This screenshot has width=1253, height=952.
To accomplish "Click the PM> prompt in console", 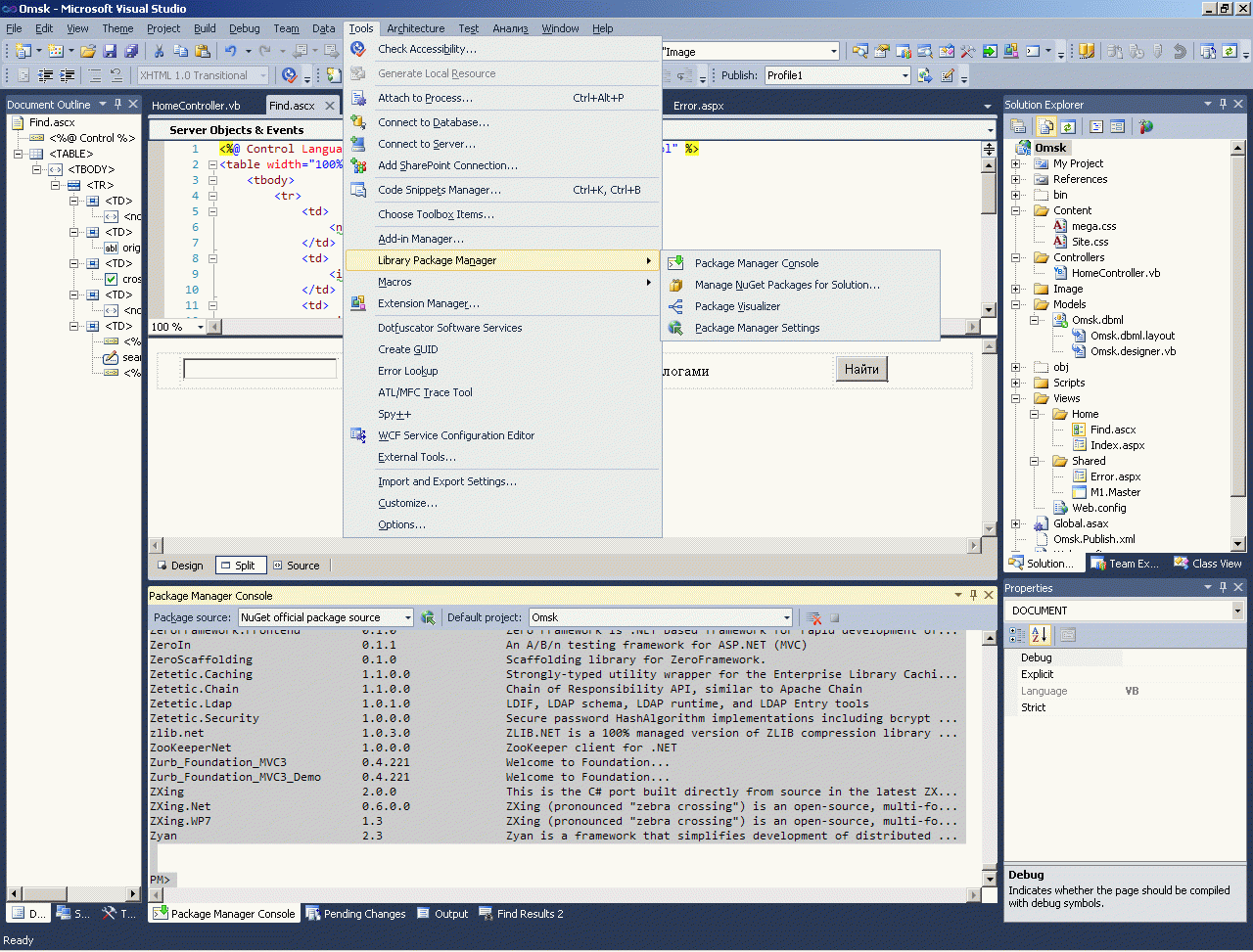I will [160, 880].
